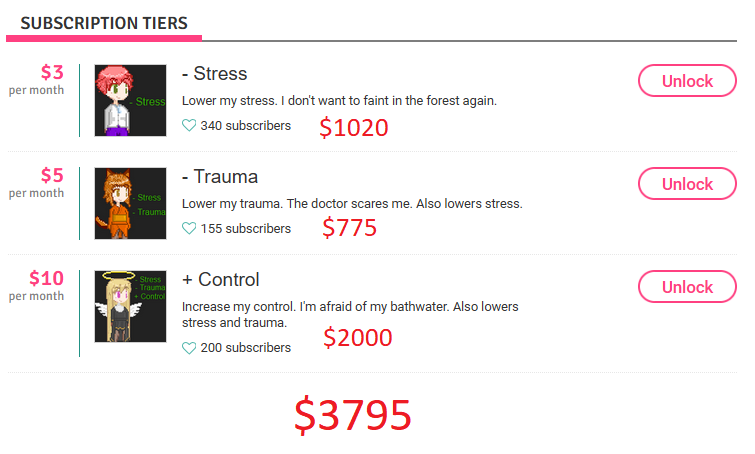Open the angel Control tier avatar
755x454 pixels.
(x=130, y=306)
